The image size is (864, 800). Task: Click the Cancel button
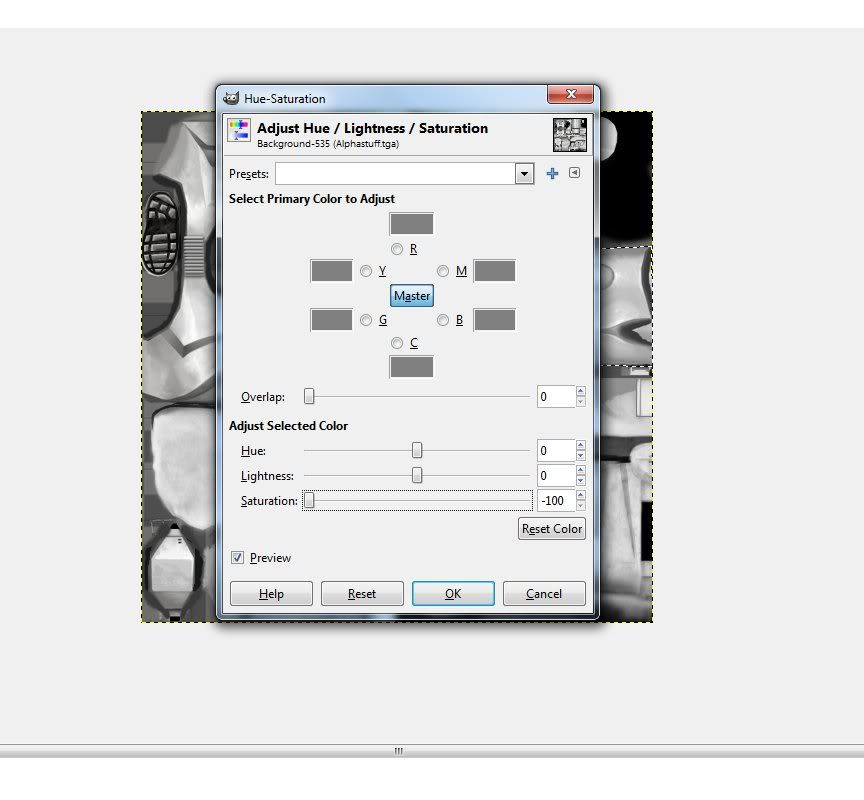click(x=544, y=594)
